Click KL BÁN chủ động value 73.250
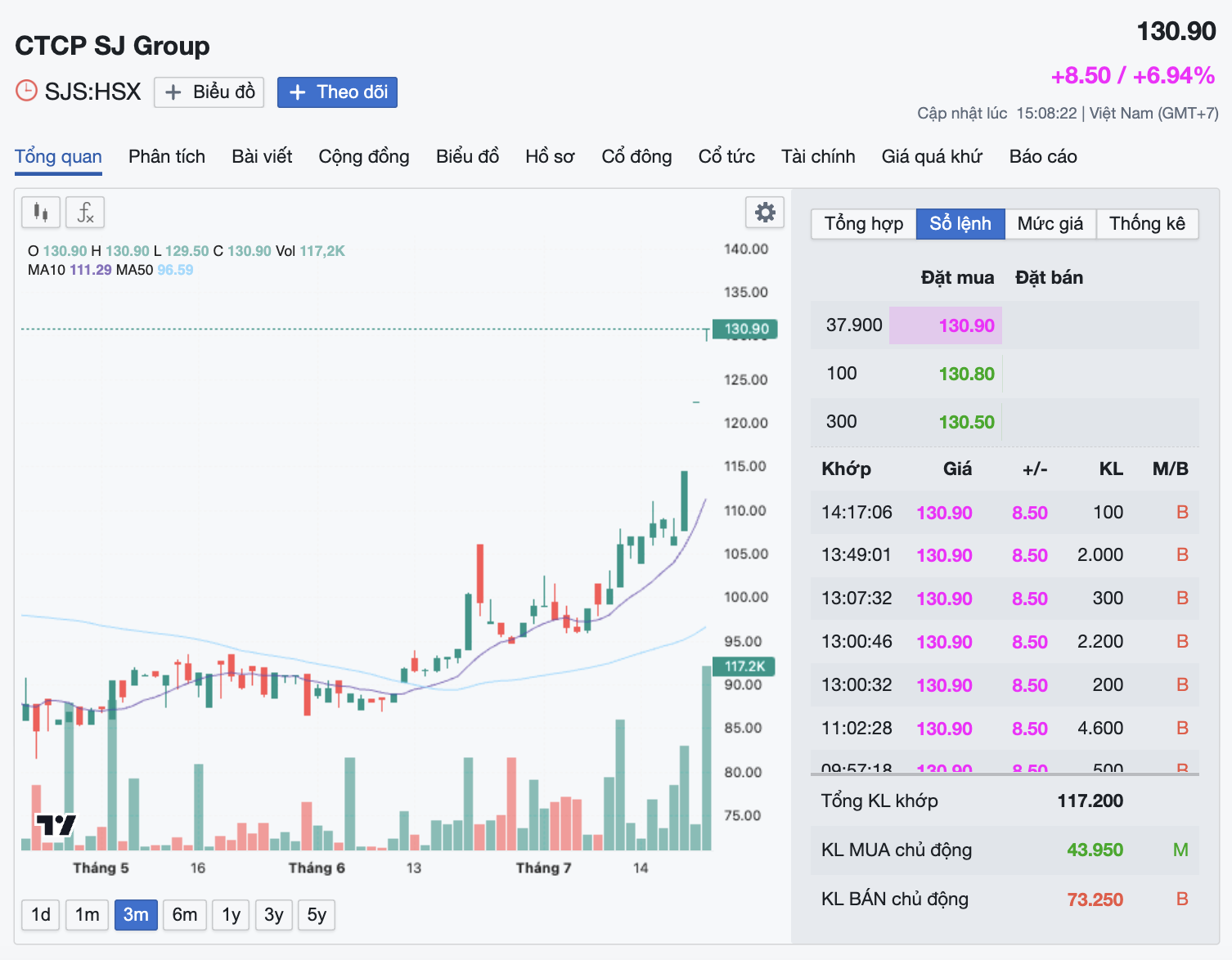 (1095, 899)
